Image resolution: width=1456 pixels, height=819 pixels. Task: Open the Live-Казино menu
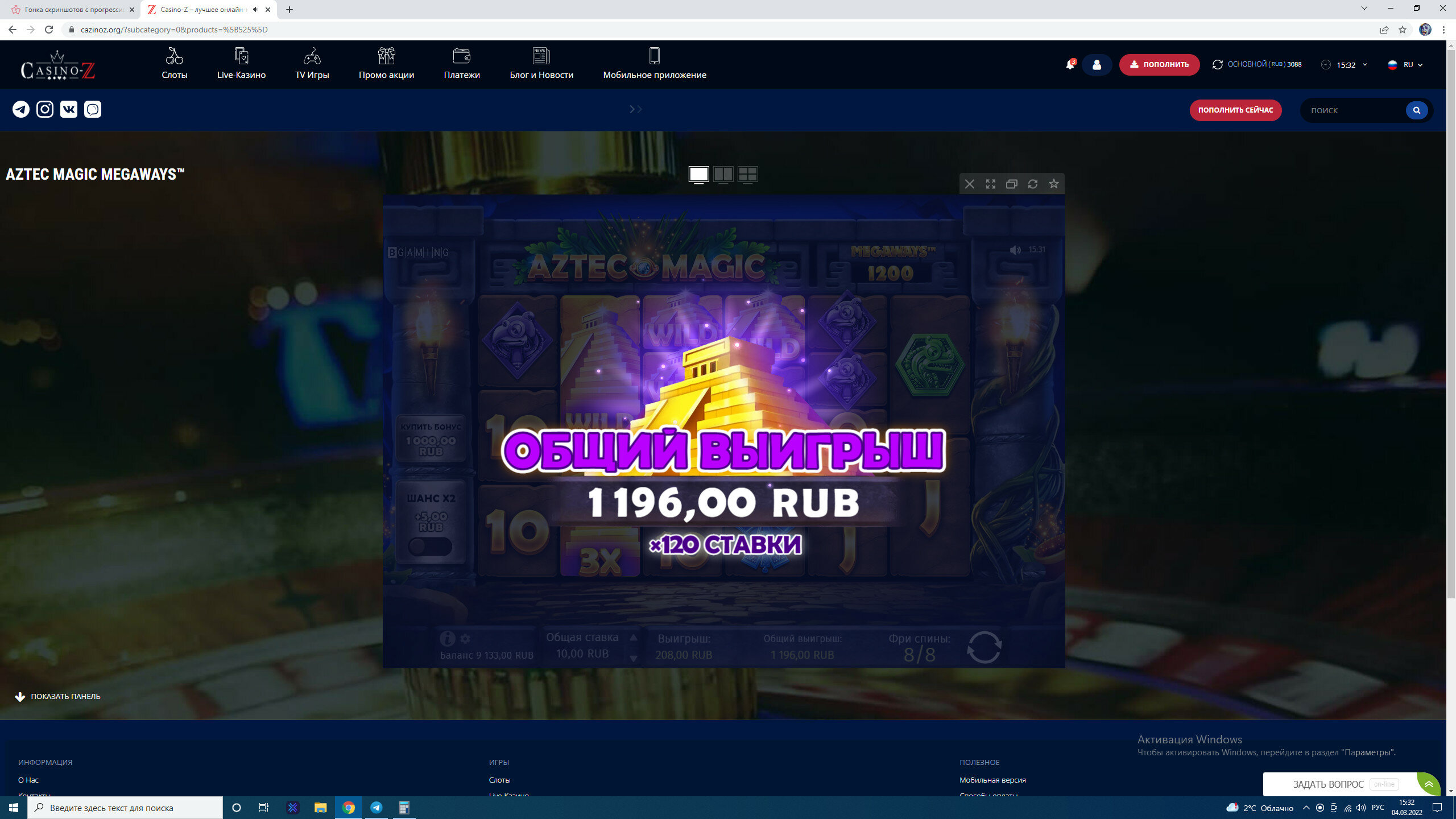(x=241, y=64)
